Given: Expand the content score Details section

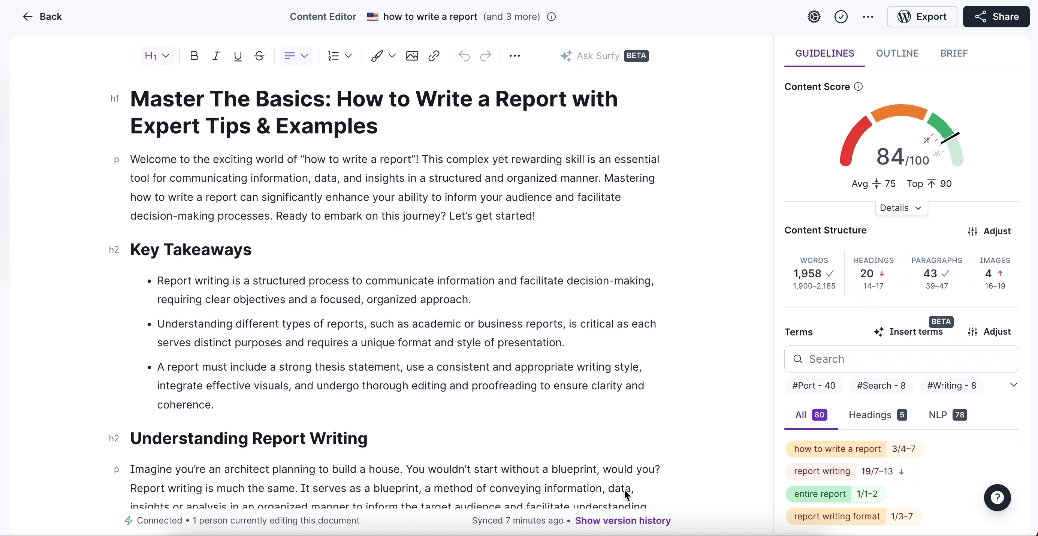Looking at the screenshot, I should [x=901, y=208].
